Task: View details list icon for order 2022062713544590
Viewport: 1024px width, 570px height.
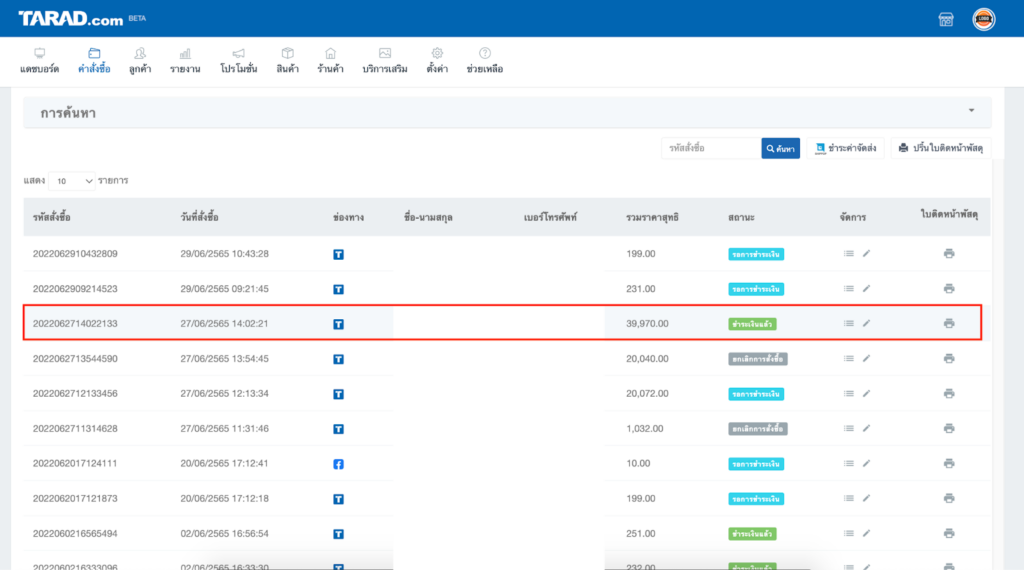Action: [x=848, y=358]
